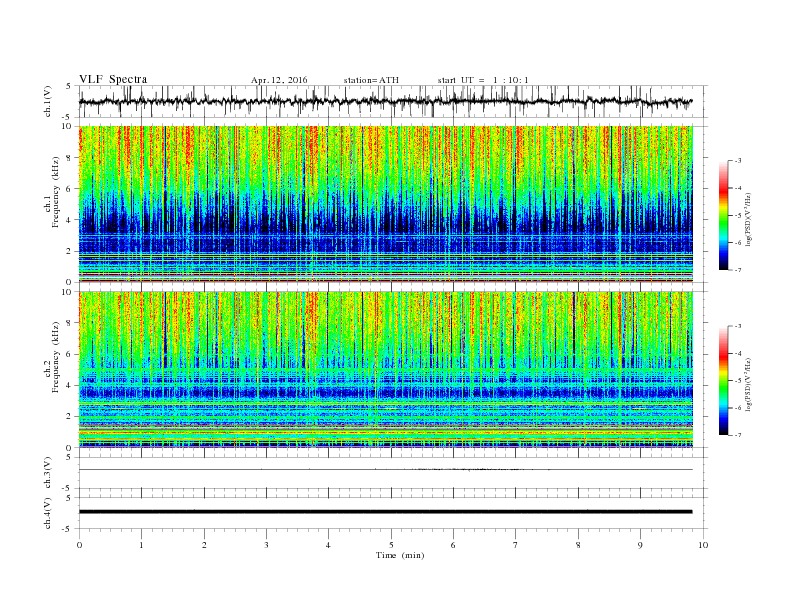The height and width of the screenshot is (612, 792).
Task: Click the log(PSD) label beside ch.2 color scale
Action: (749, 384)
